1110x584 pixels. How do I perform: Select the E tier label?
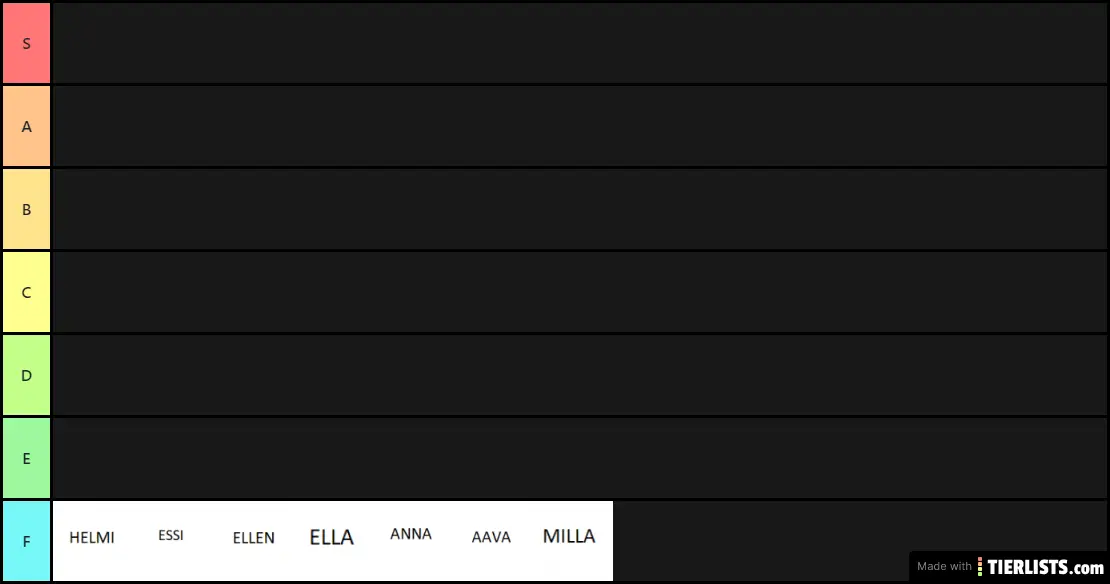(x=26, y=458)
